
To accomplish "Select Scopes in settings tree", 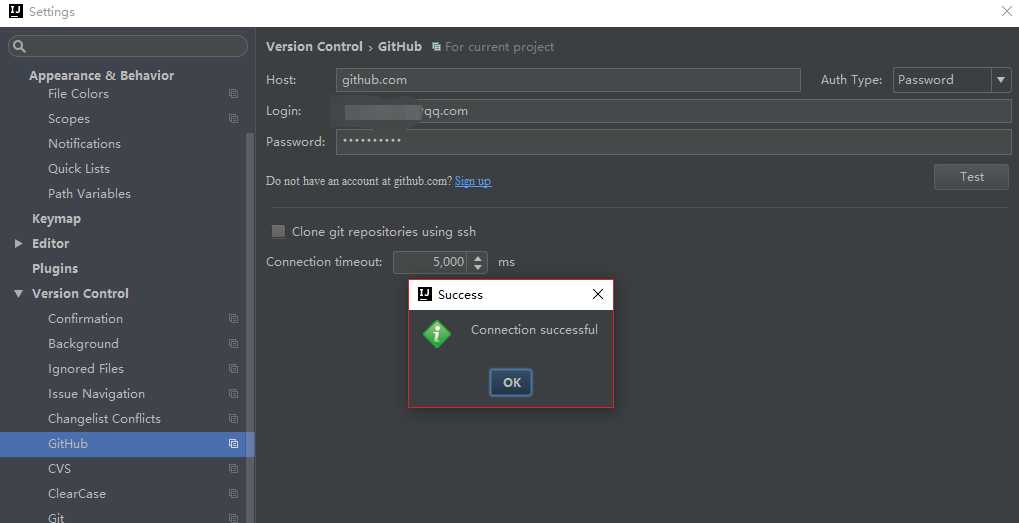I will 69,119.
